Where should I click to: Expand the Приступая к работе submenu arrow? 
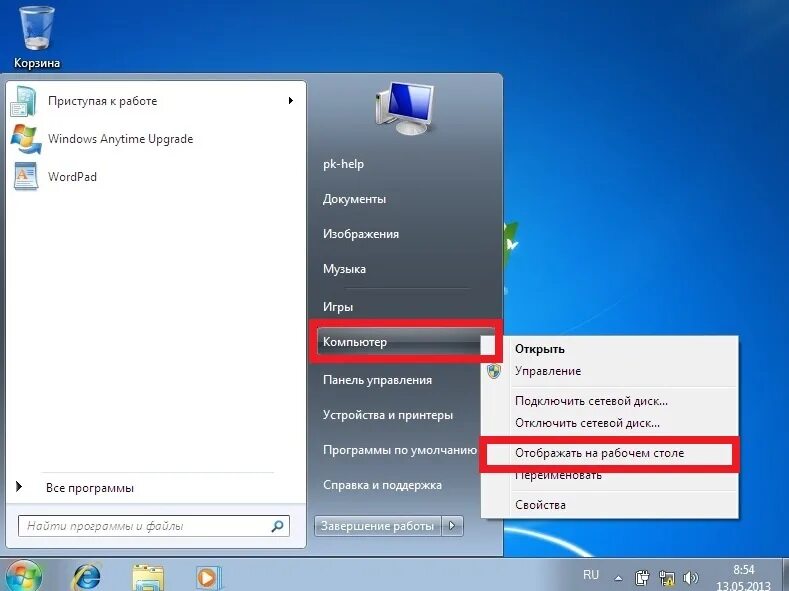pyautogui.click(x=290, y=101)
